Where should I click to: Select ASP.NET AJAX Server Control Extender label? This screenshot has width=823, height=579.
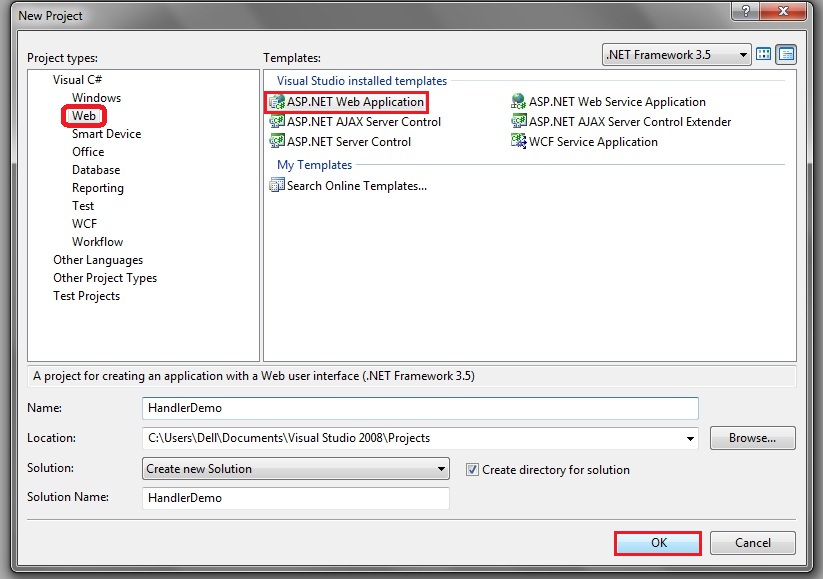tap(630, 122)
